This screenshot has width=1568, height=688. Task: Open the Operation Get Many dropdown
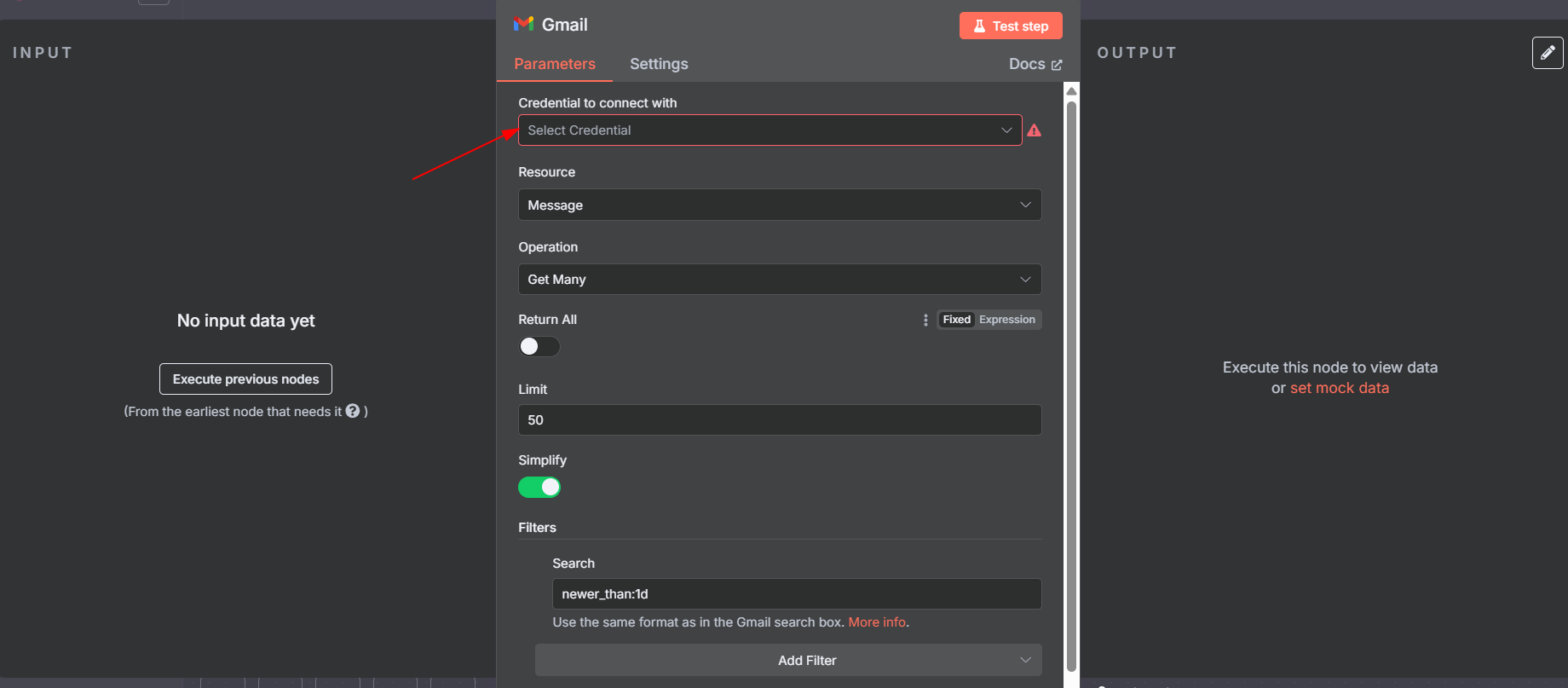(780, 280)
